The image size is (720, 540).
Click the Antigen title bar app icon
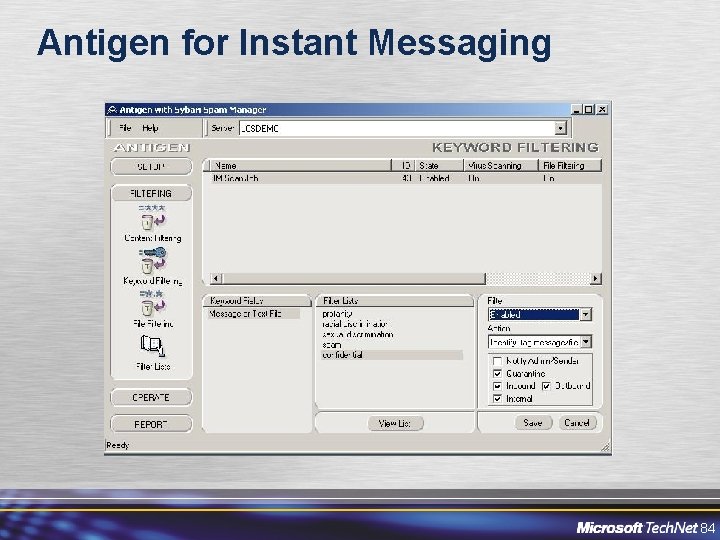coord(112,110)
